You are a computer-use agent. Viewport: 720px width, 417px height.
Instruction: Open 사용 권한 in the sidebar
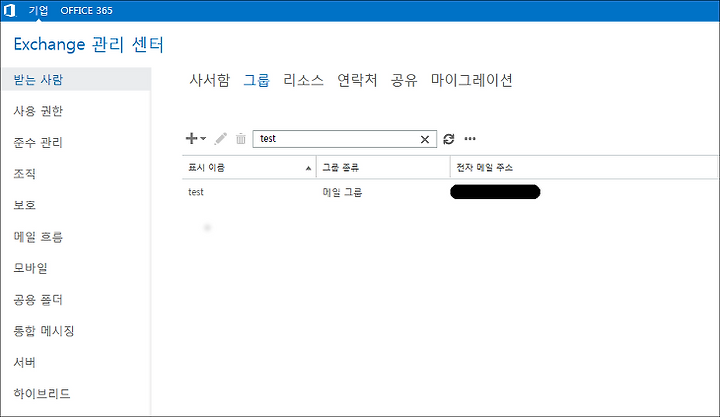38,111
